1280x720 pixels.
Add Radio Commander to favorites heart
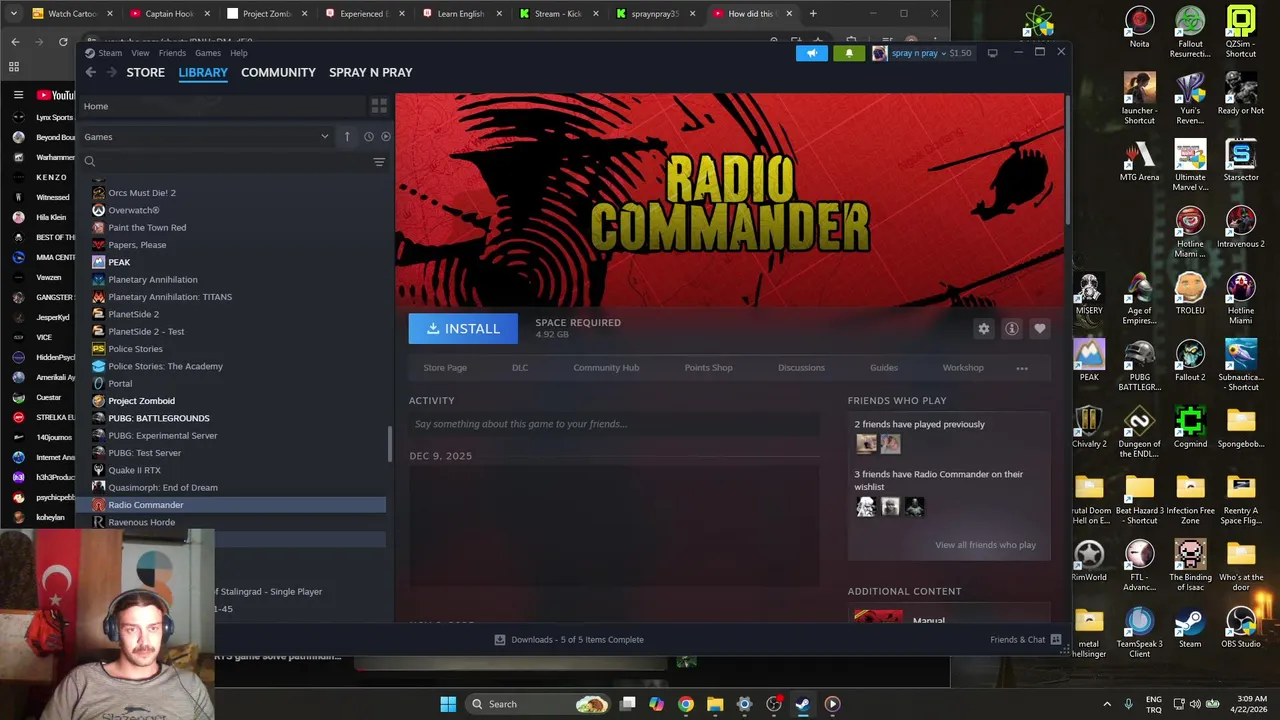coord(1040,328)
